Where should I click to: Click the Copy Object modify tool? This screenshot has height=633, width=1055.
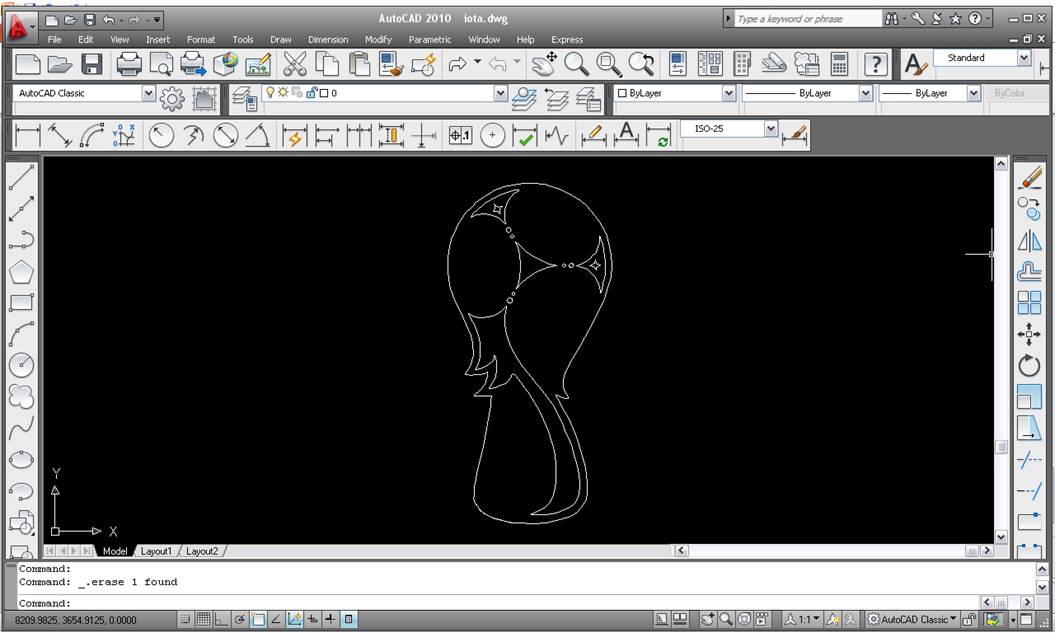1029,209
